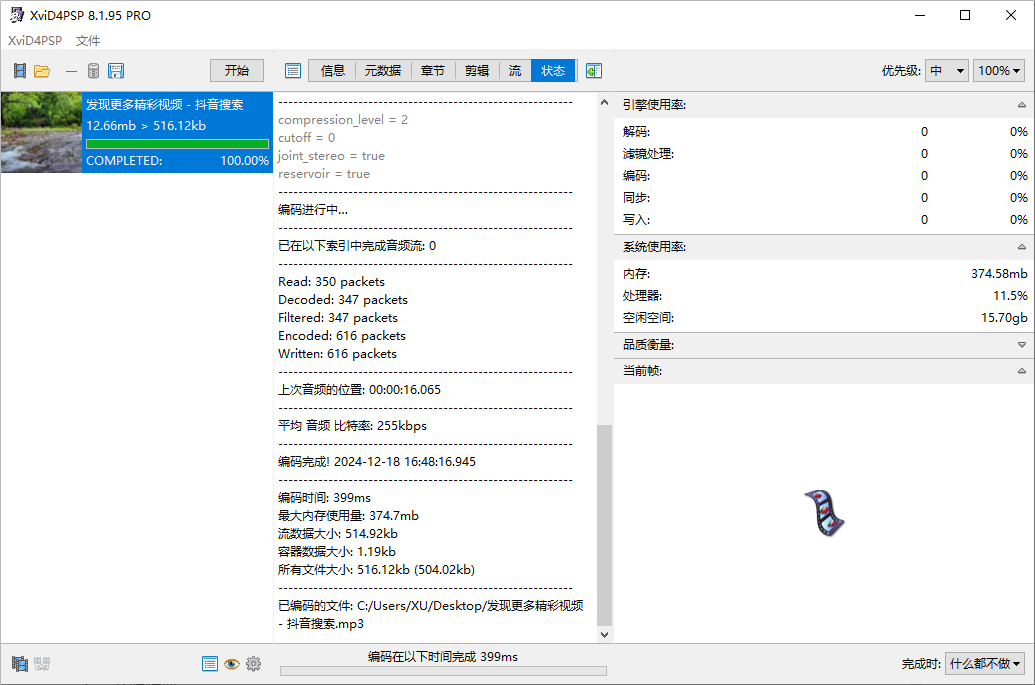Collapse the 引擎使用率 panel
1035x685 pixels.
tap(1021, 104)
